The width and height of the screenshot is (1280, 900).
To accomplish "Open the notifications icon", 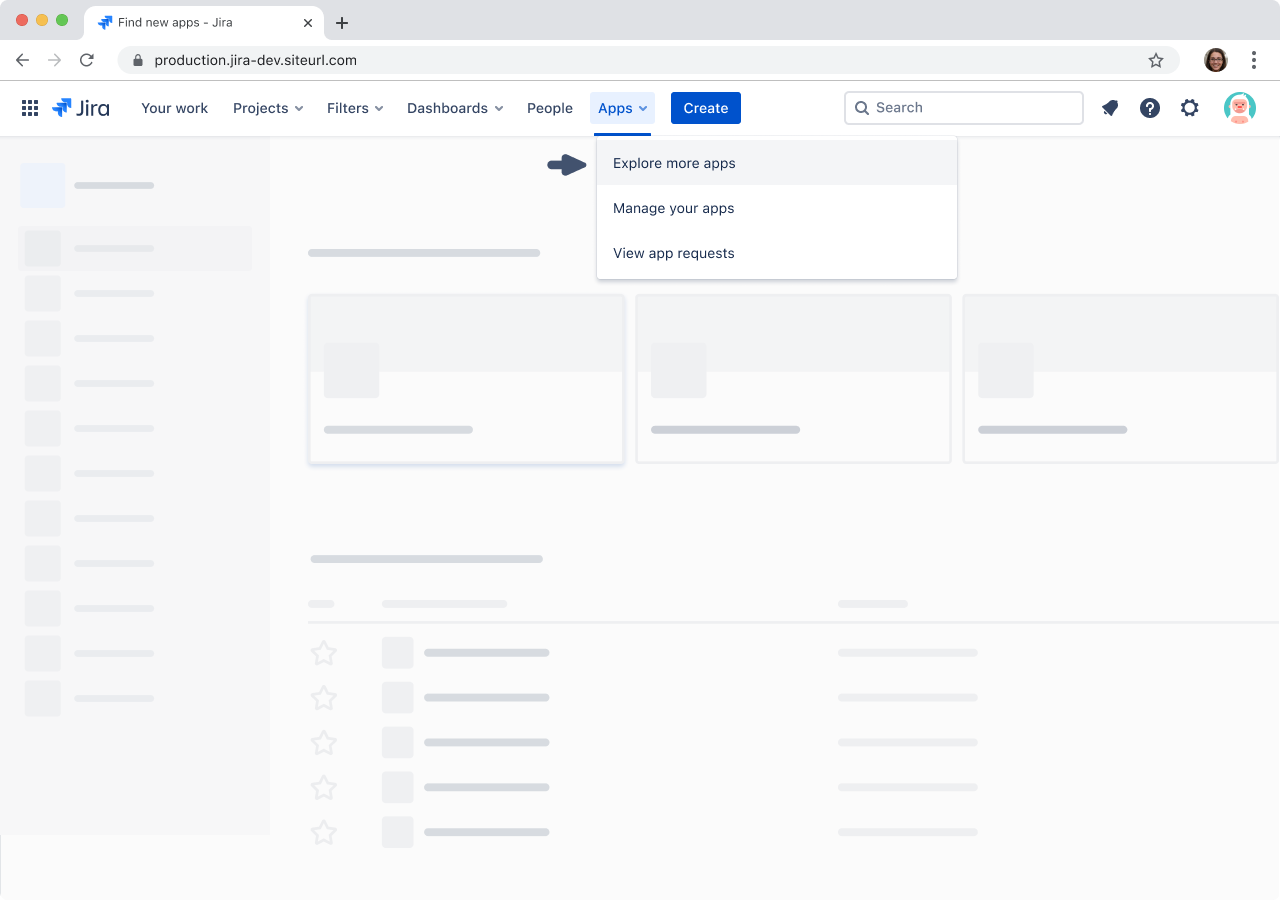I will pyautogui.click(x=1110, y=108).
